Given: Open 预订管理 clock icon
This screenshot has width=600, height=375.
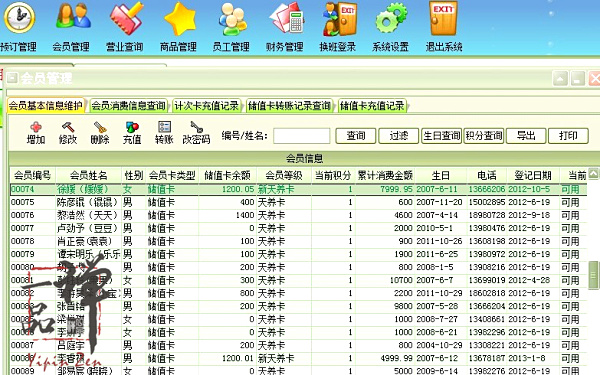Looking at the screenshot, I should (x=19, y=18).
